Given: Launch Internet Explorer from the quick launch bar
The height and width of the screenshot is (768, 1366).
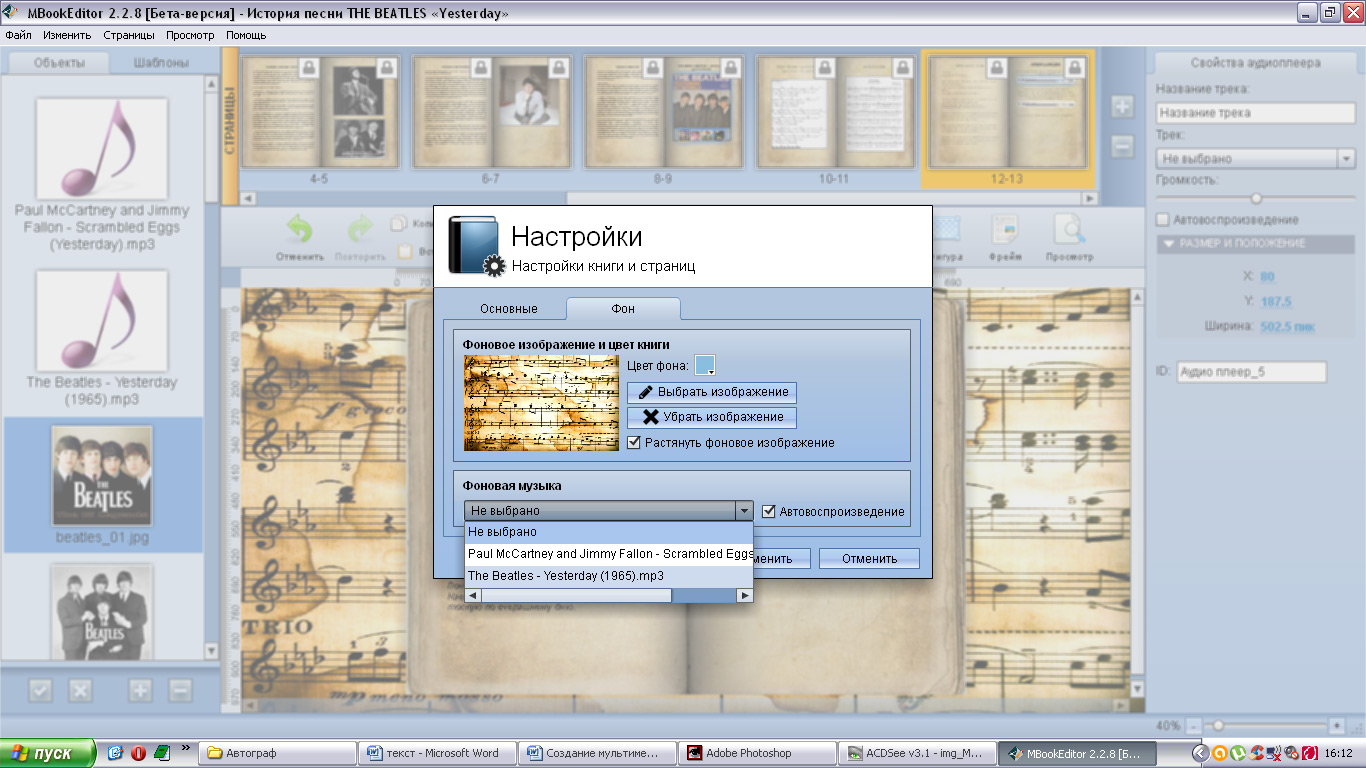Looking at the screenshot, I should [x=116, y=752].
